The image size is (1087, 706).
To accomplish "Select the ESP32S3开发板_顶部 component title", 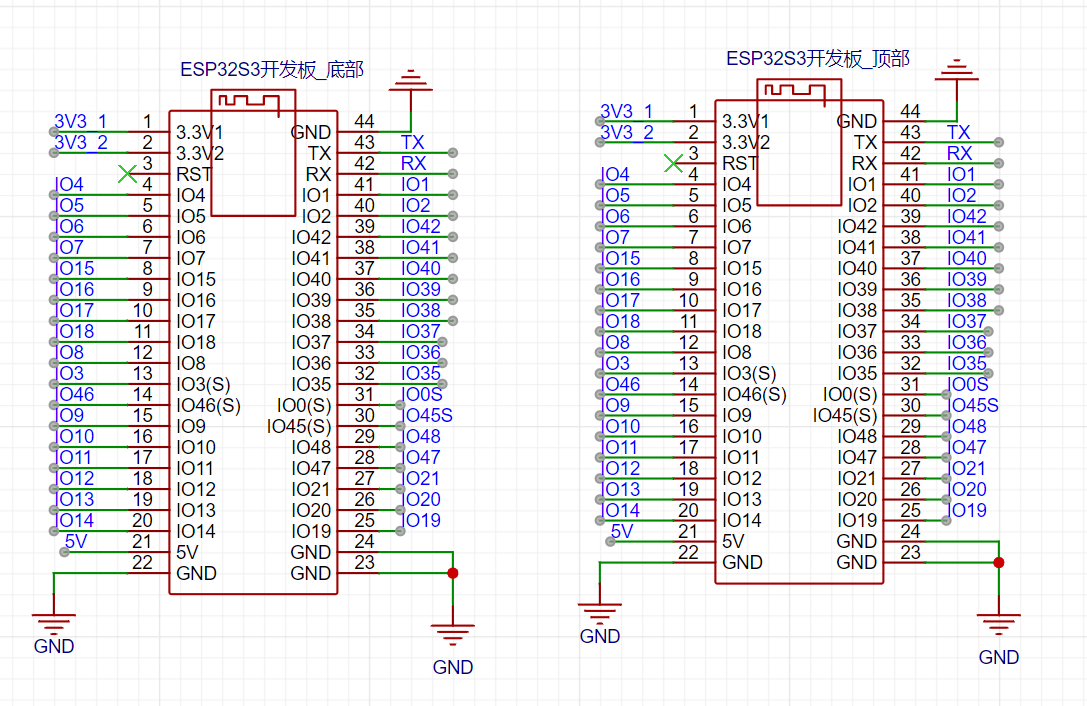I will click(x=817, y=58).
